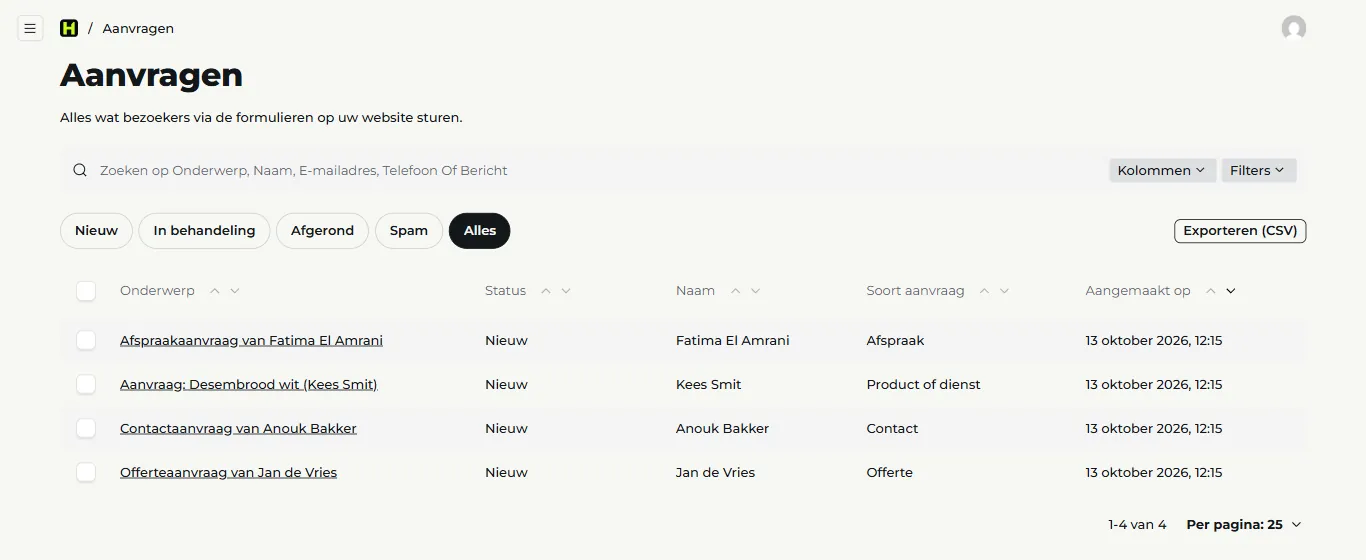Sort Aangemaakt op column ascending
Viewport: 1366px width, 560px height.
(x=1210, y=291)
